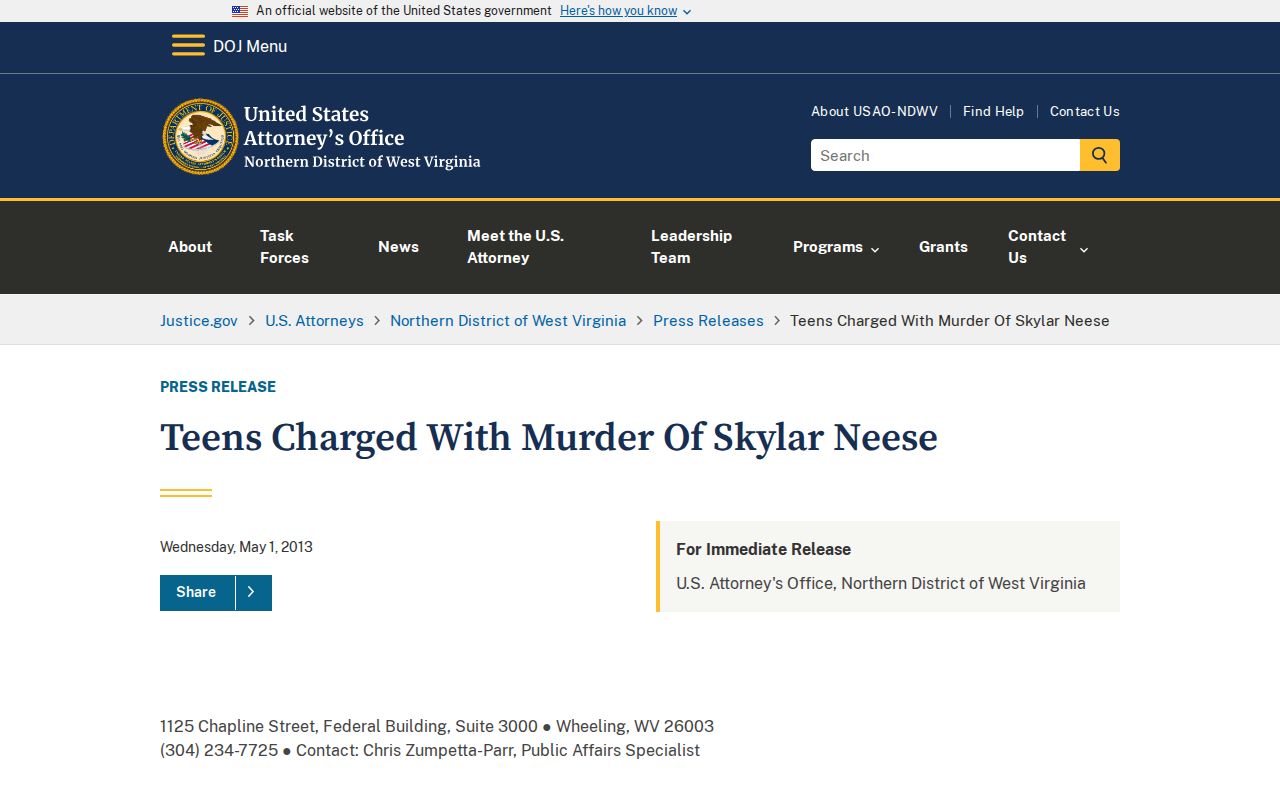This screenshot has width=1280, height=800.
Task: Click the Department of Justice seal logo
Action: (201, 137)
